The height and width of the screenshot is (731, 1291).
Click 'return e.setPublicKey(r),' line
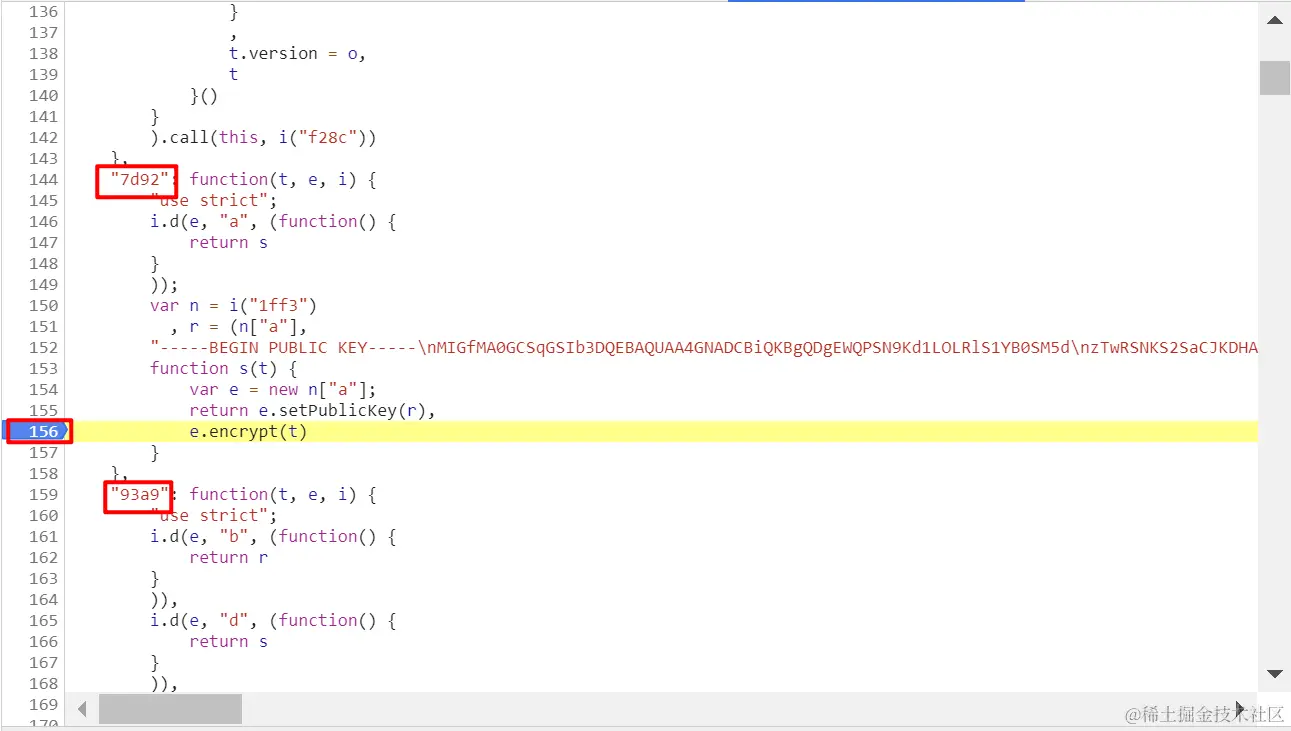click(x=312, y=410)
